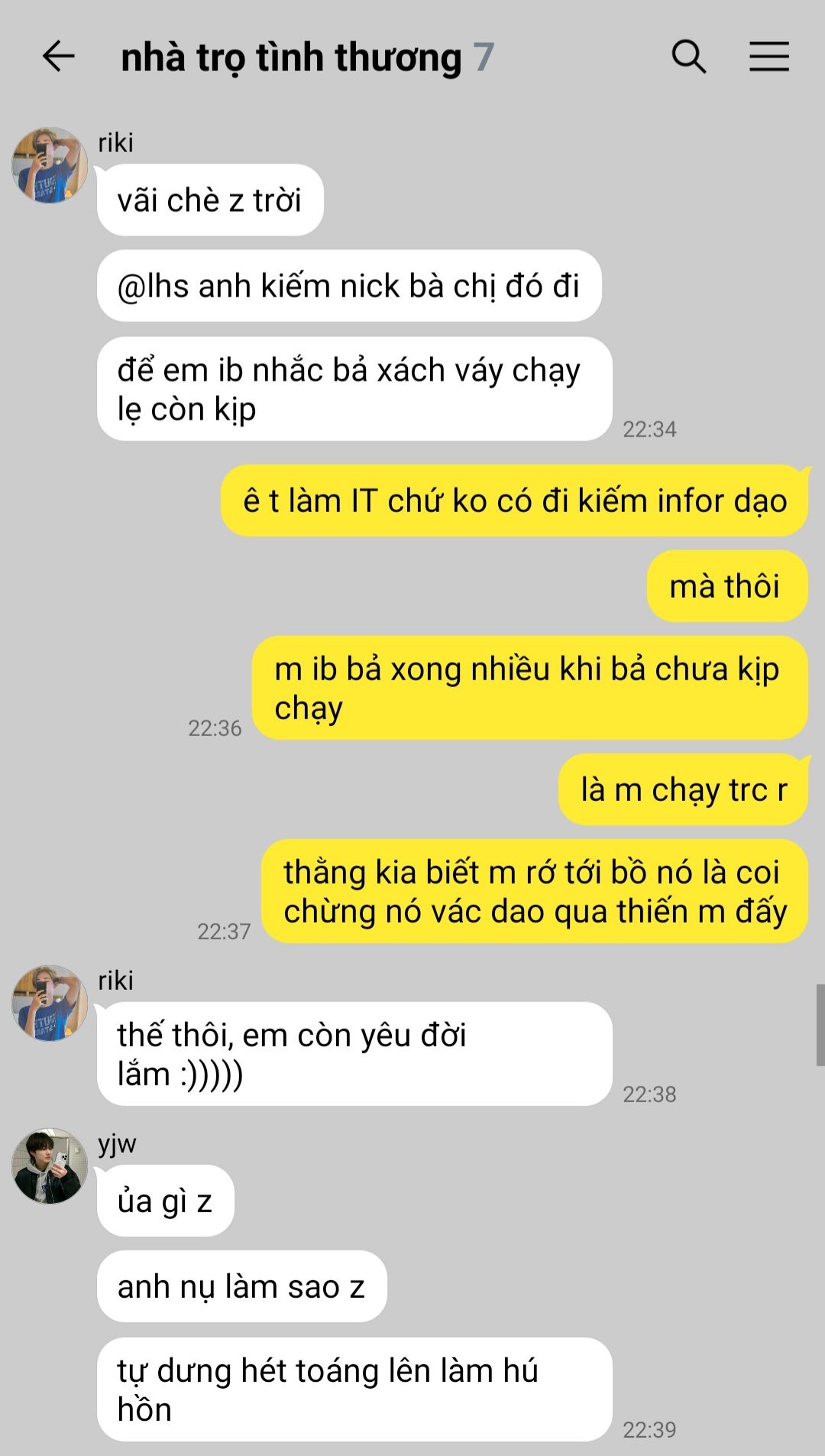The image size is (825, 1456).
Task: Open yjw's profile avatar
Action: coord(50,1166)
